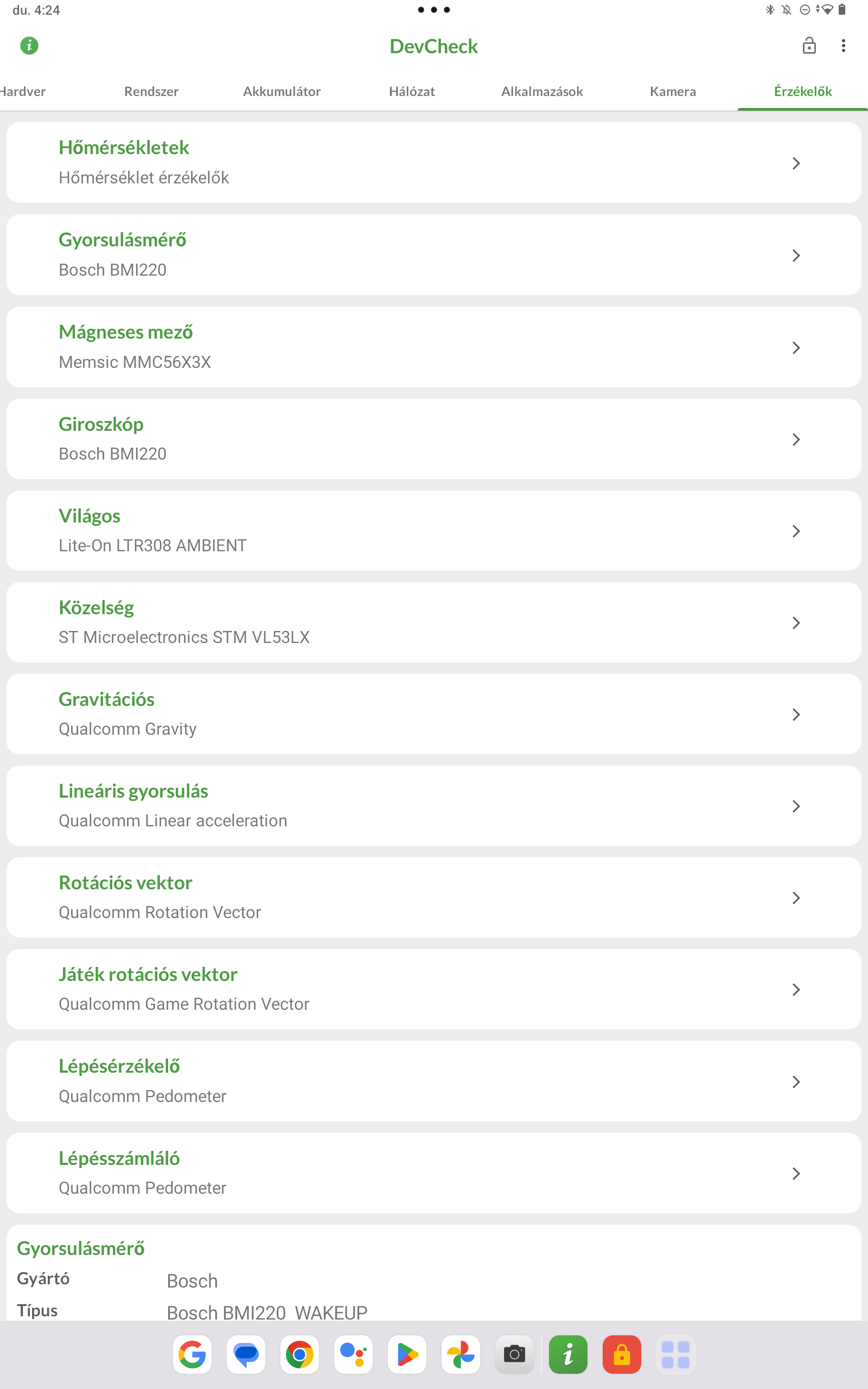Select the Rendszer tab
The width and height of the screenshot is (868, 1389).
pyautogui.click(x=151, y=91)
